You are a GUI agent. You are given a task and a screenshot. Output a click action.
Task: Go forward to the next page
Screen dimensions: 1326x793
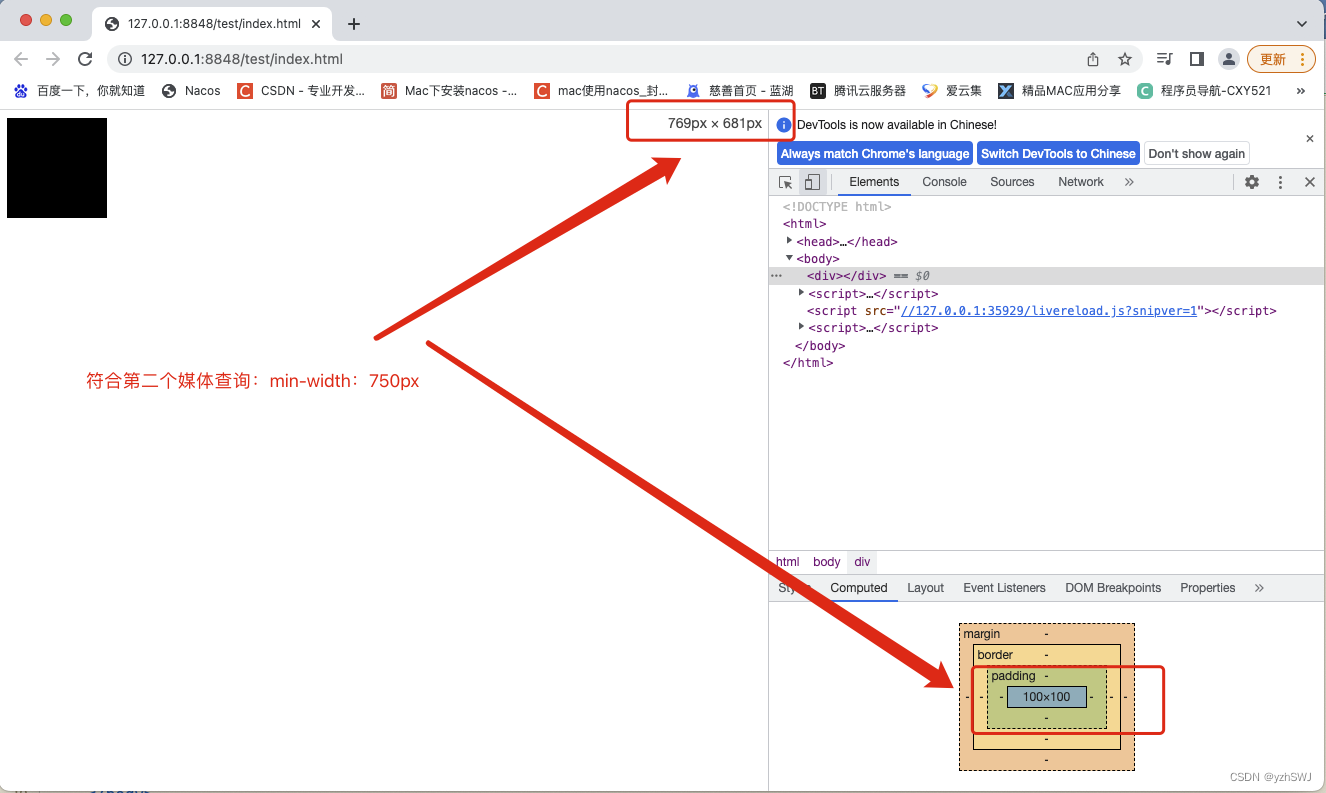tap(53, 59)
